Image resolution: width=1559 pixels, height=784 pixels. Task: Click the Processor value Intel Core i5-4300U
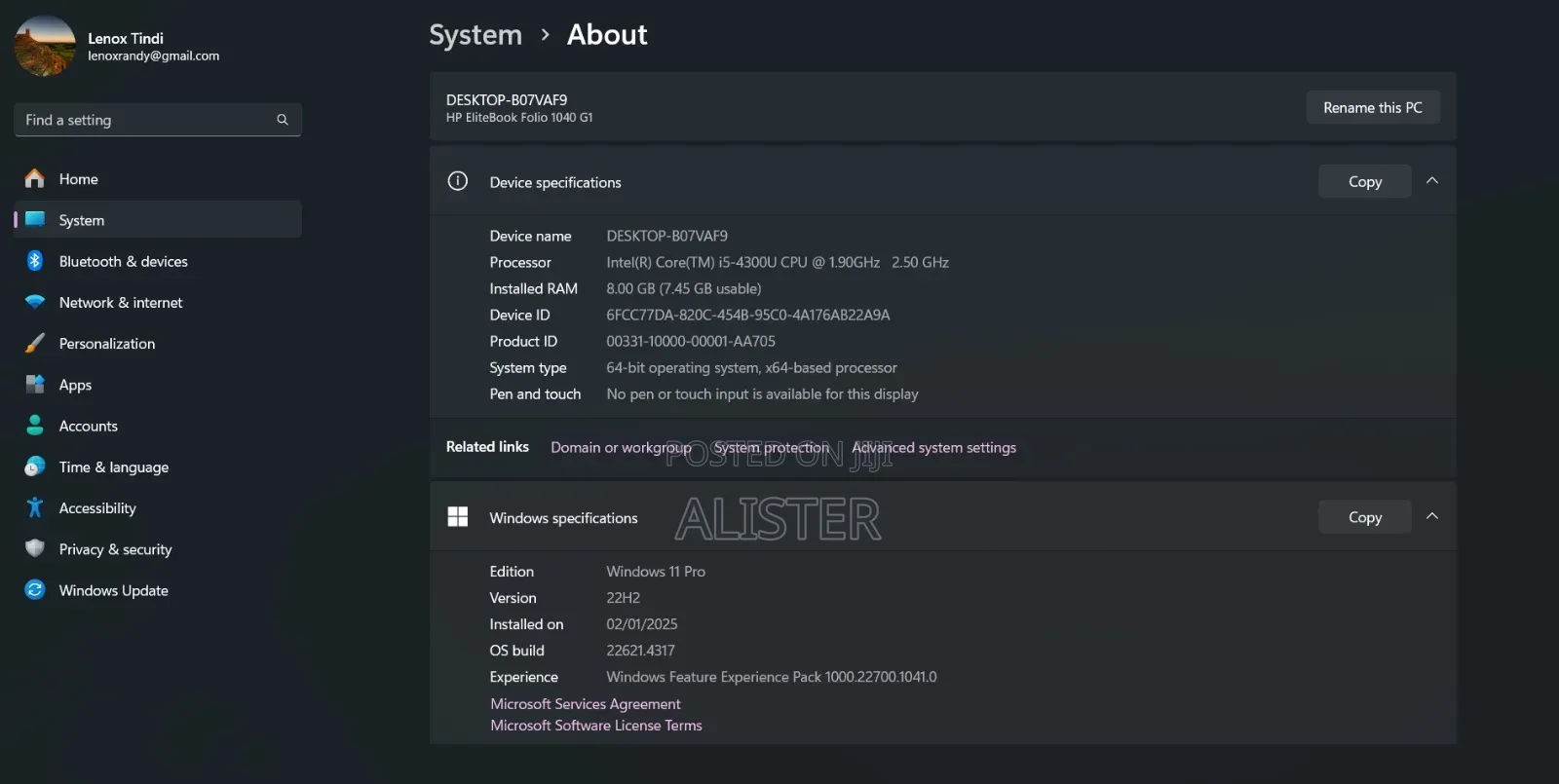[x=778, y=262]
